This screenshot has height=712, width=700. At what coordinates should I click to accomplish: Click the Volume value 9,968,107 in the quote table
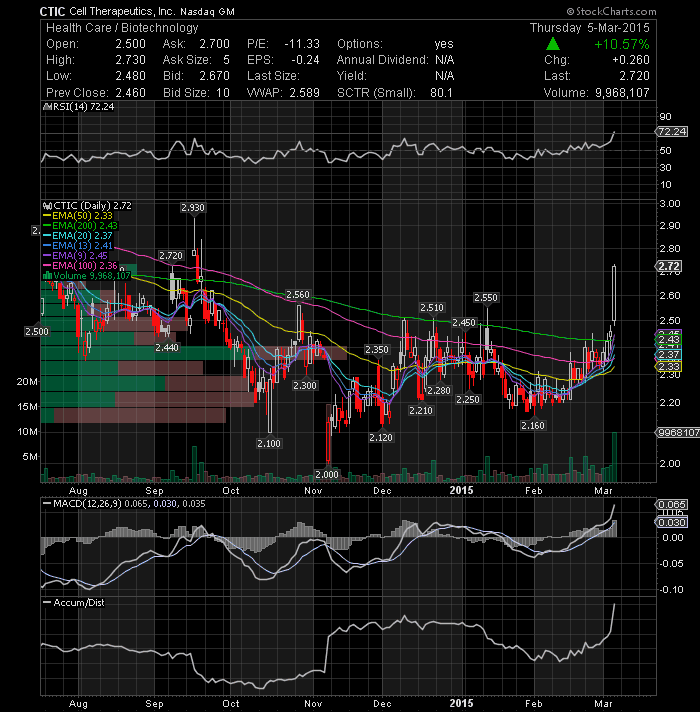tap(622, 93)
